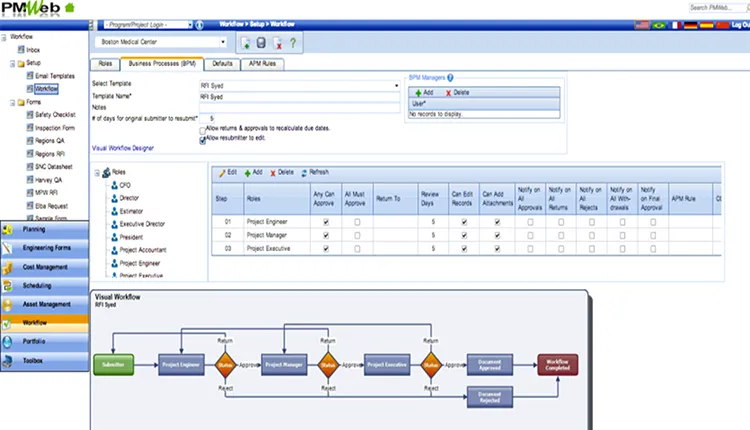Viewport: 750px width, 430px height.
Task: Switch to the Defaults tab
Action: pos(223,63)
